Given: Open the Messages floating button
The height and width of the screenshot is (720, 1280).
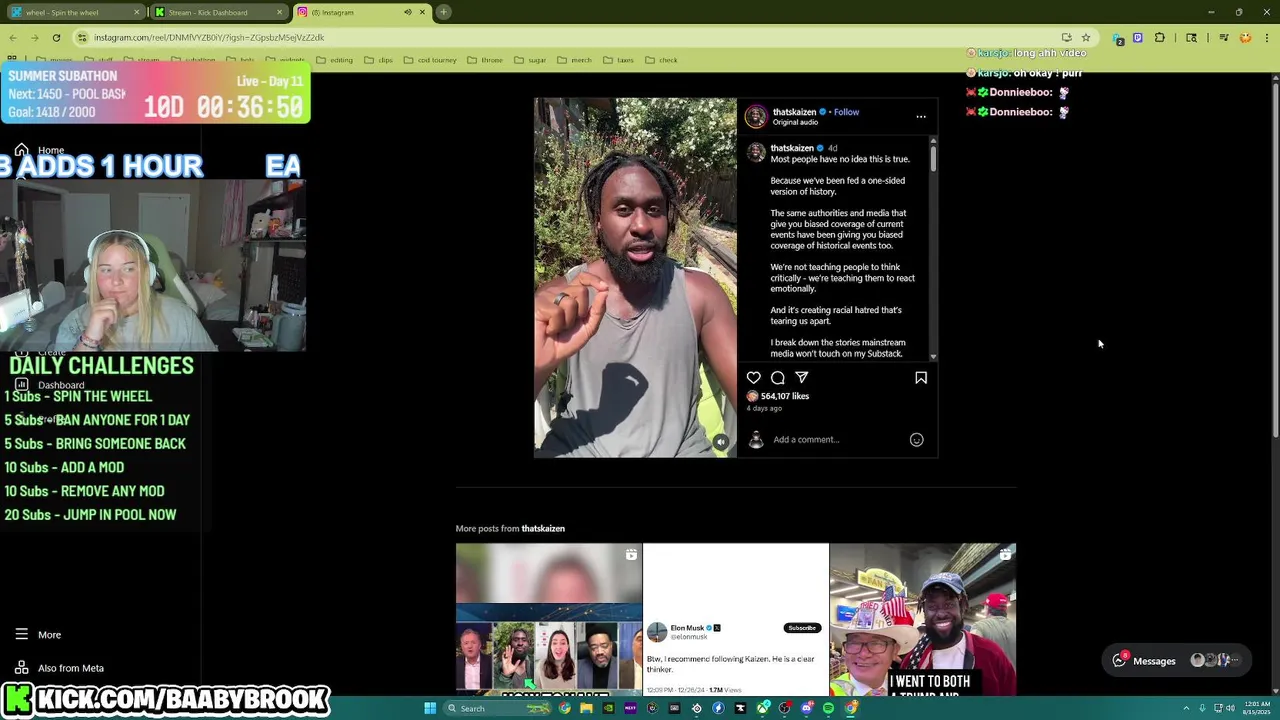Looking at the screenshot, I should coord(1177,660).
